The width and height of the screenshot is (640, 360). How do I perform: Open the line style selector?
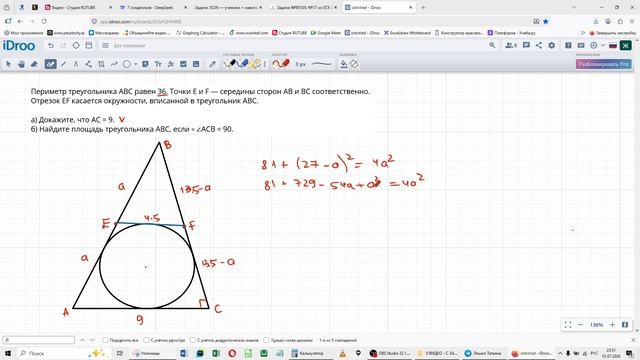(322, 64)
